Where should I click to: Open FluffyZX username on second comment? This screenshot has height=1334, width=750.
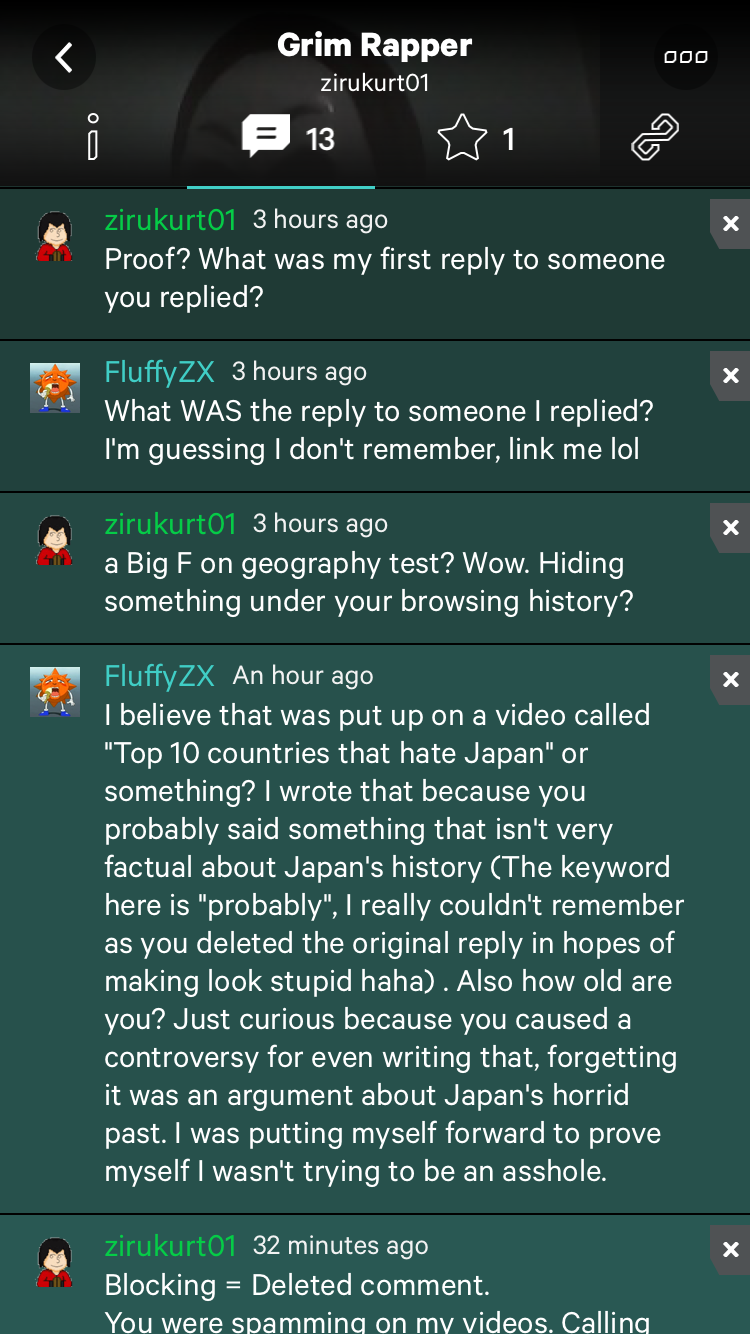tap(159, 372)
